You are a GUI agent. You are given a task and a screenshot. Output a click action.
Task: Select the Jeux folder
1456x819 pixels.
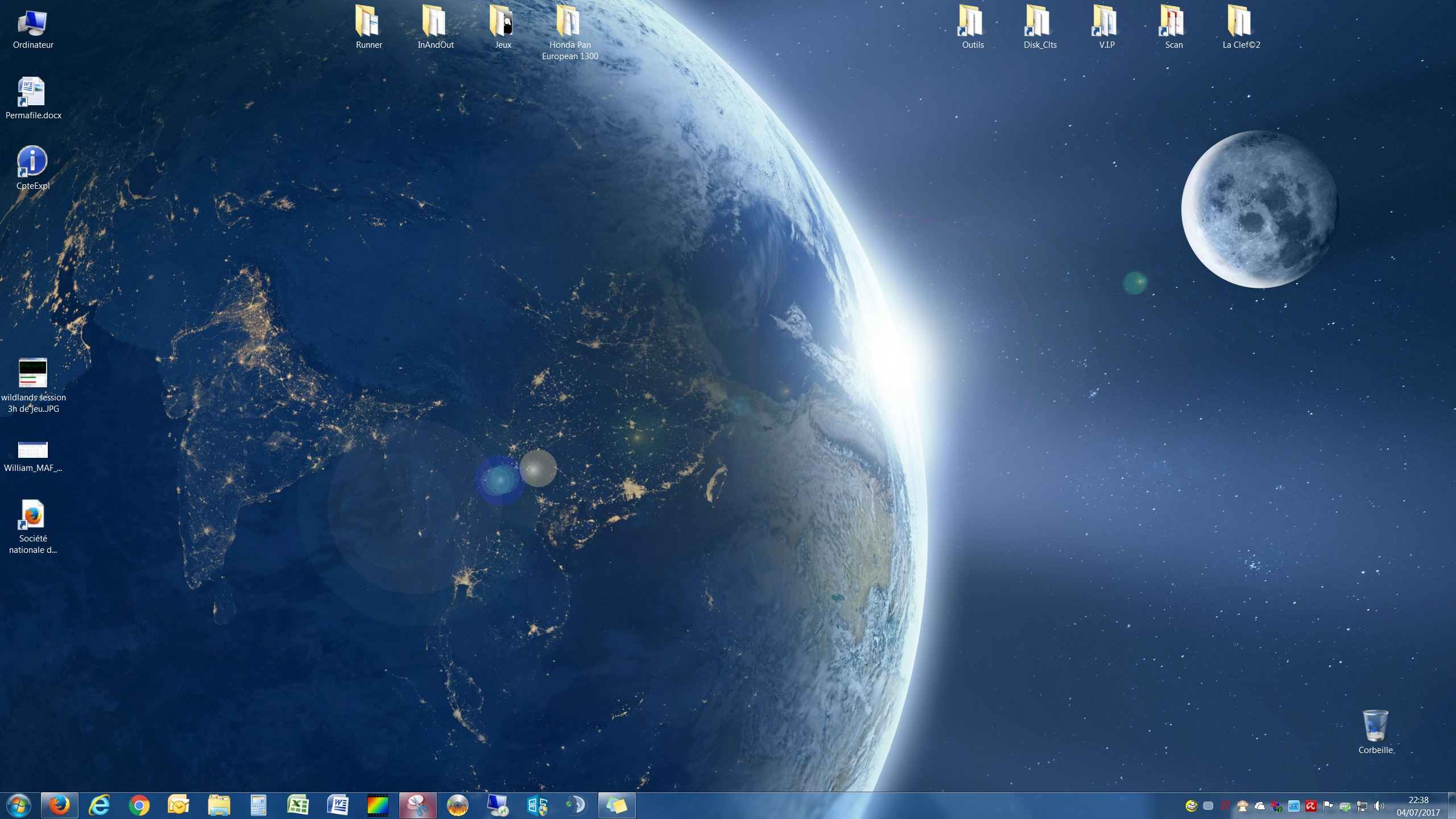(503, 27)
